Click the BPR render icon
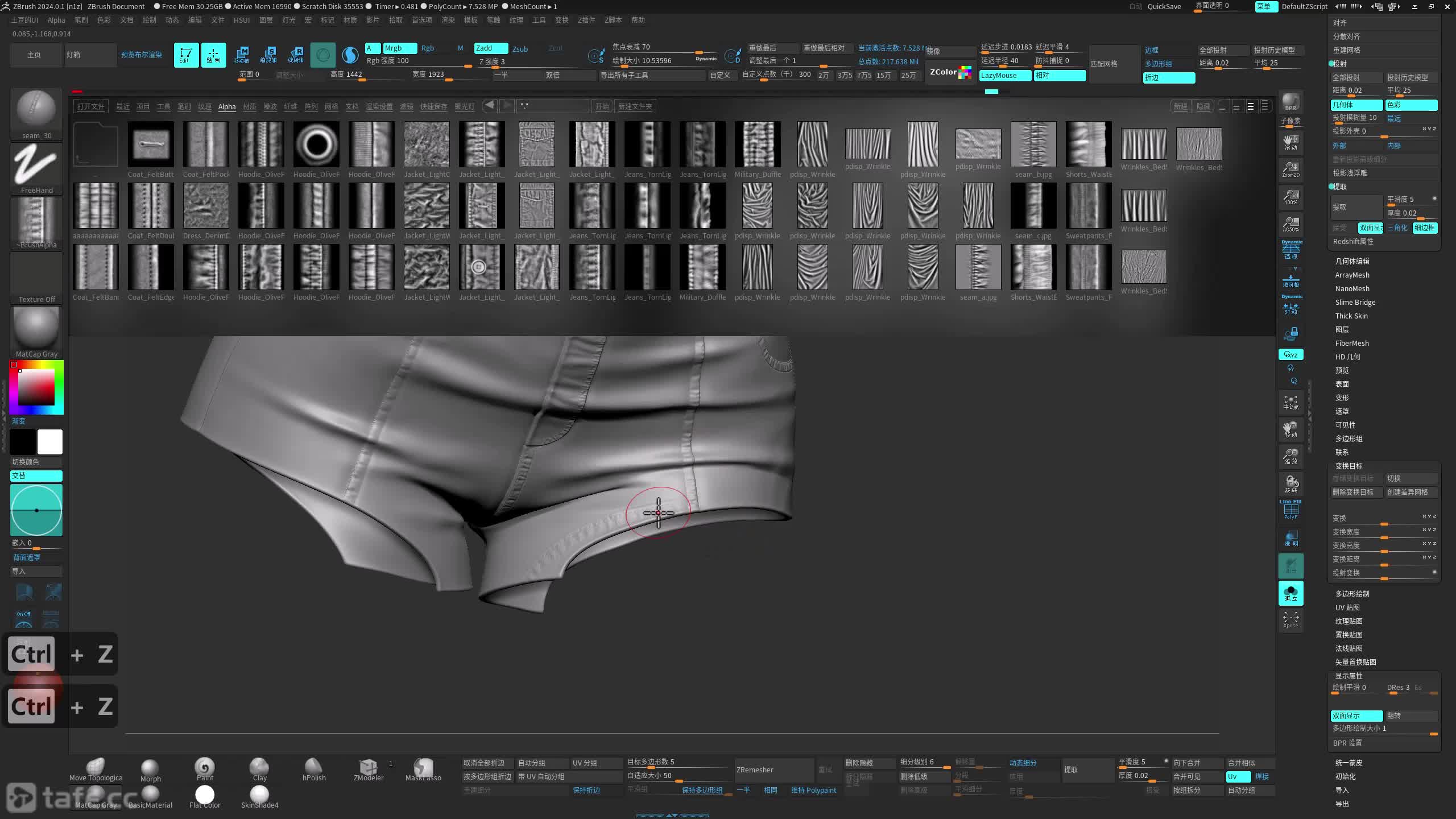 (1290, 102)
